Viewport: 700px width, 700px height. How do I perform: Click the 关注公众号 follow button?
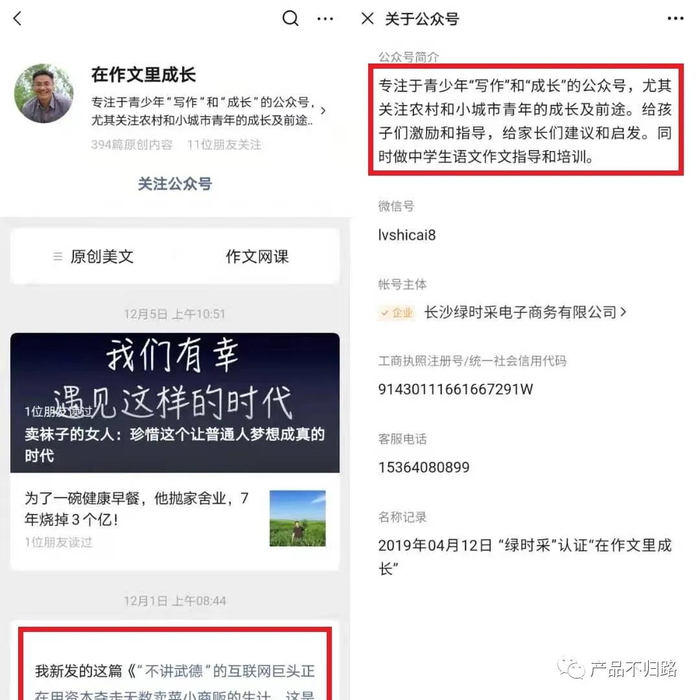click(x=175, y=183)
